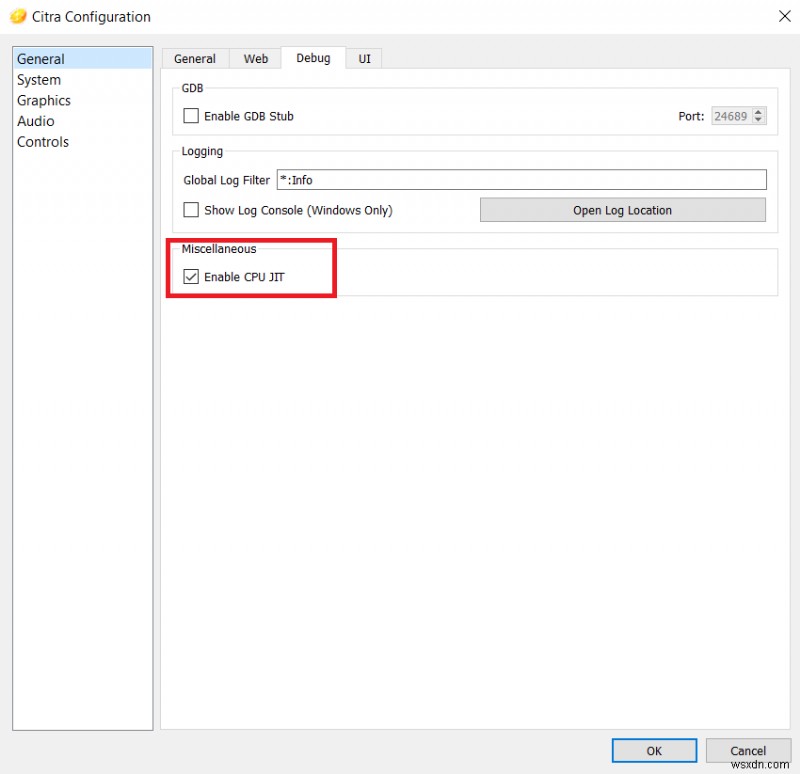Click the Citra application icon in title bar

coord(18,17)
